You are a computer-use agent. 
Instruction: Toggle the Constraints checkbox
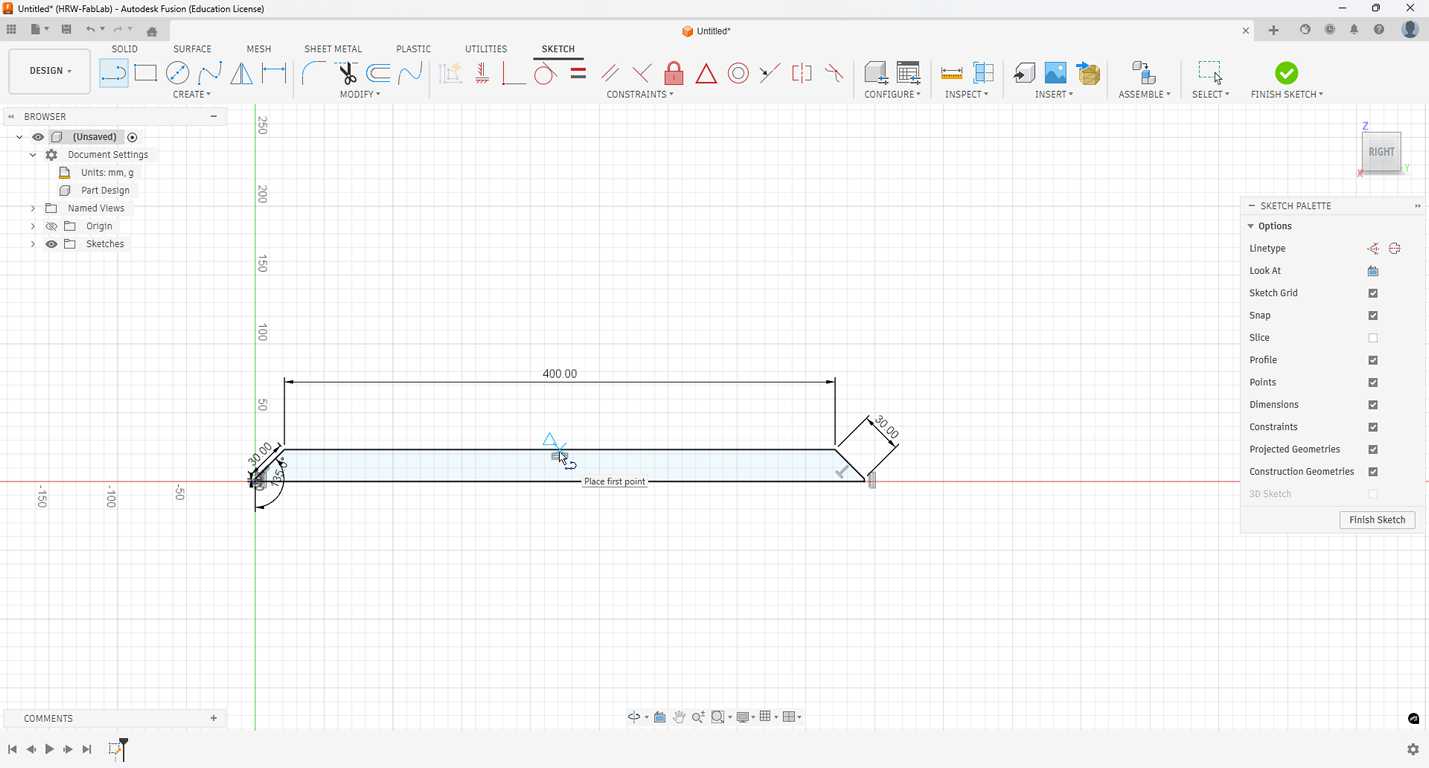(x=1373, y=427)
